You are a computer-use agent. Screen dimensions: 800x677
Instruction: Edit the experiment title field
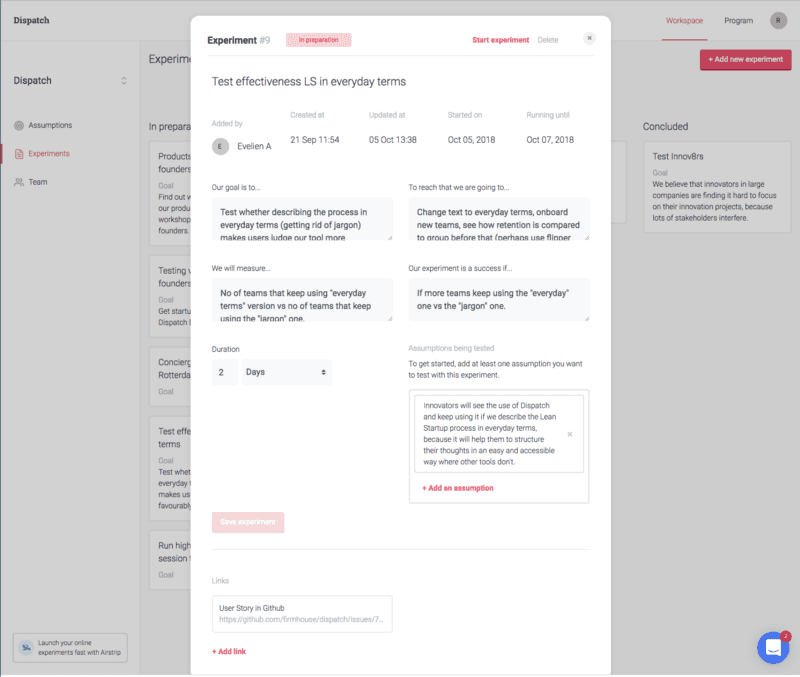point(309,82)
